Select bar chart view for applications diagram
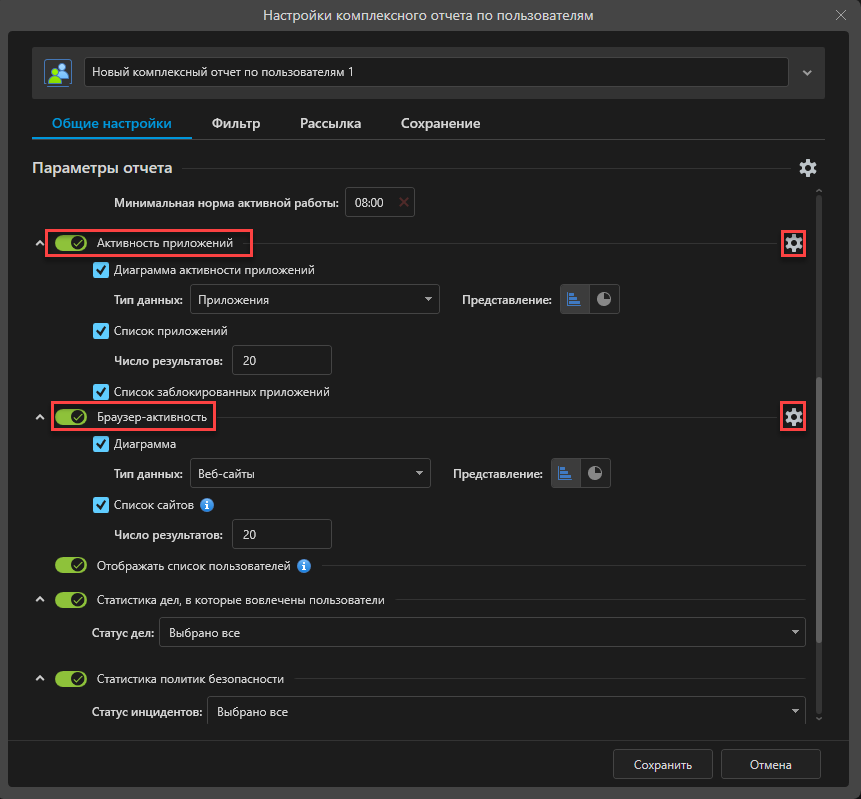Image resolution: width=861 pixels, height=799 pixels. 574,299
